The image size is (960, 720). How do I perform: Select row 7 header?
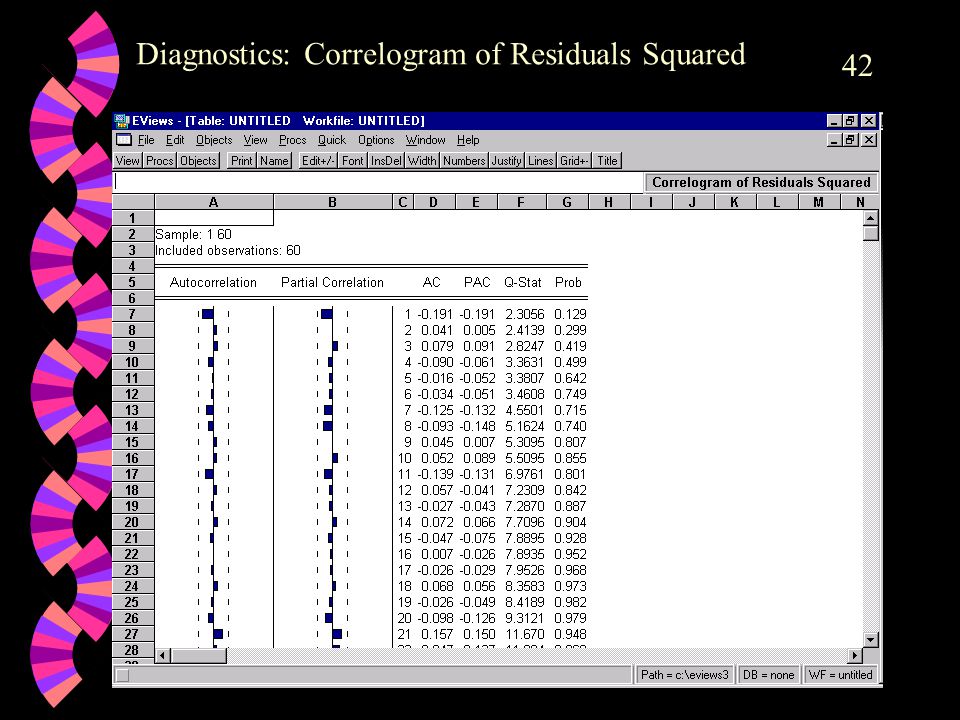click(133, 314)
